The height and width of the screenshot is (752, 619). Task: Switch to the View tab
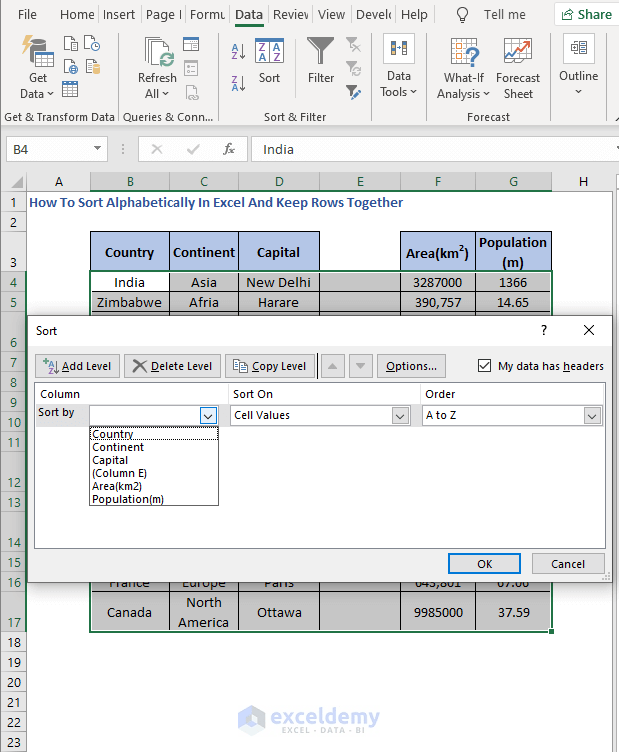pyautogui.click(x=331, y=15)
